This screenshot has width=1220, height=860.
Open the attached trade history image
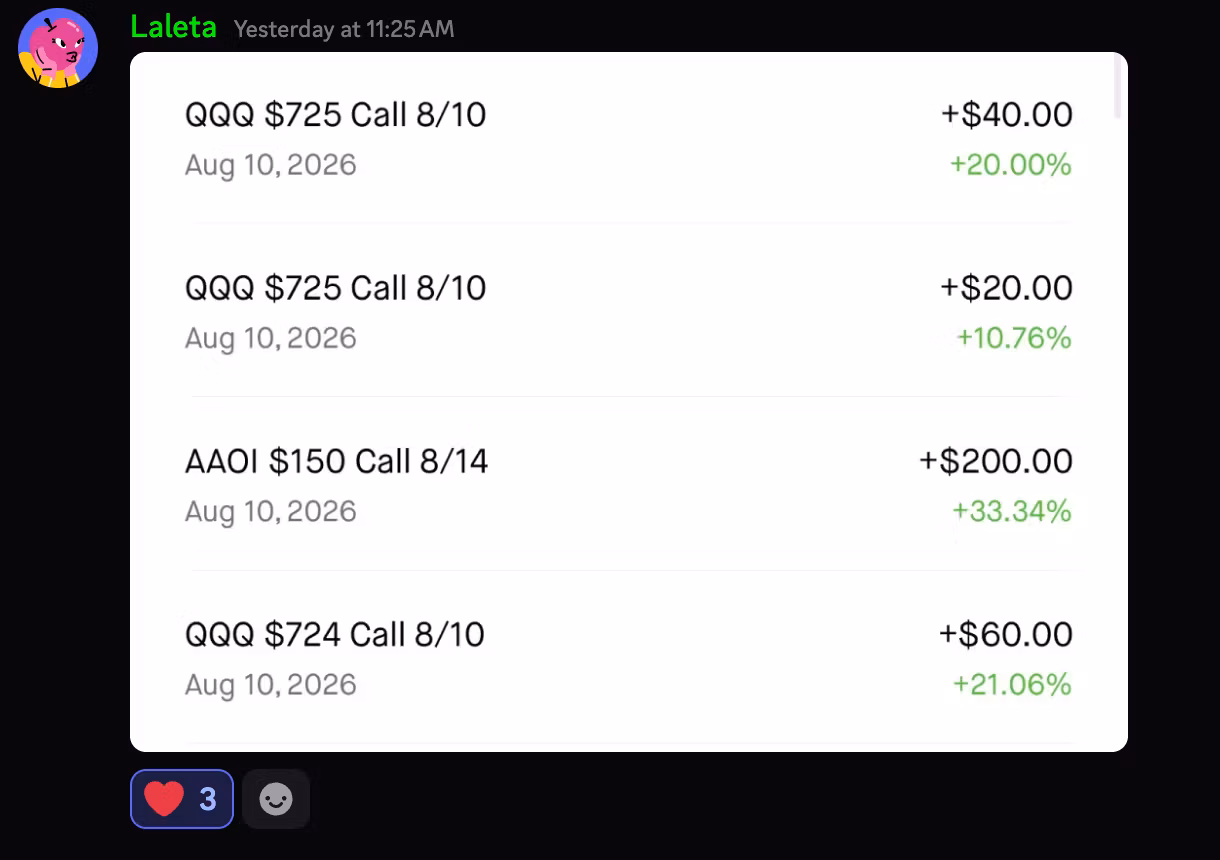629,402
